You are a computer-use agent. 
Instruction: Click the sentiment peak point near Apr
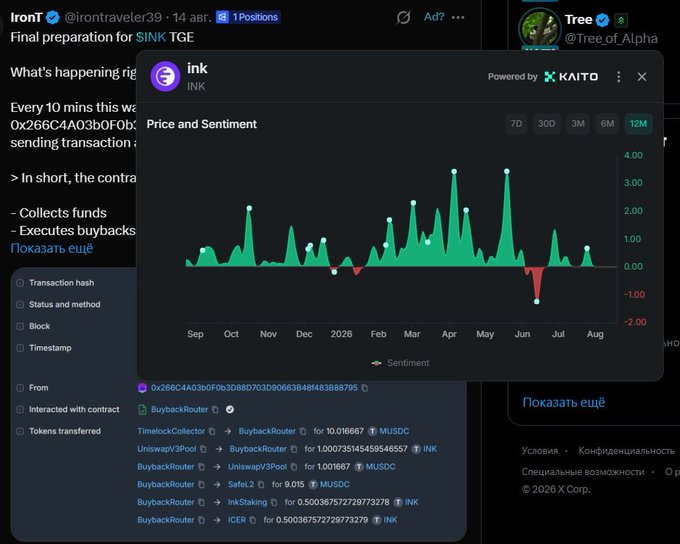click(454, 172)
